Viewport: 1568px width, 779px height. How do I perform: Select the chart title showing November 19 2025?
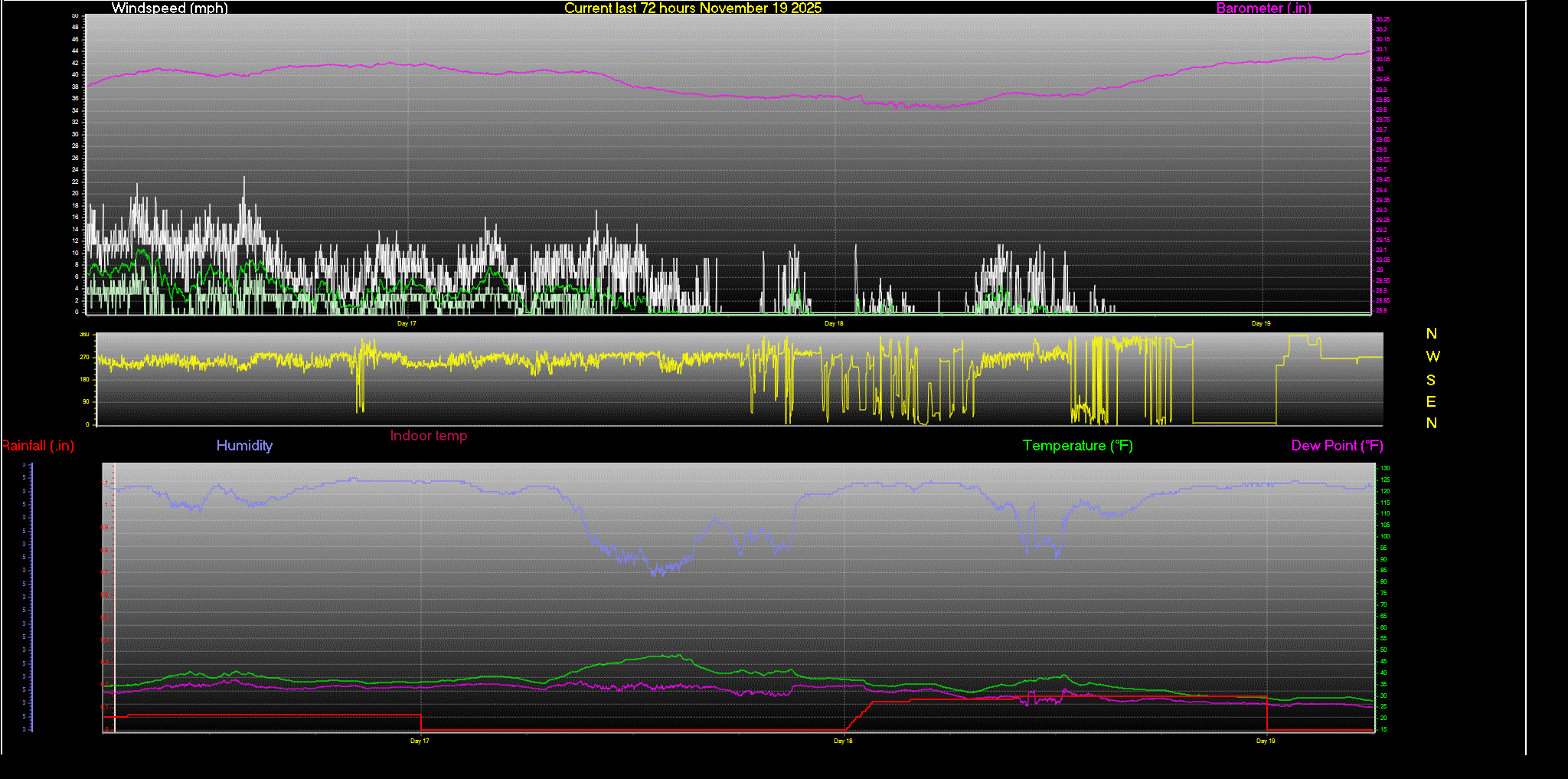tap(692, 8)
